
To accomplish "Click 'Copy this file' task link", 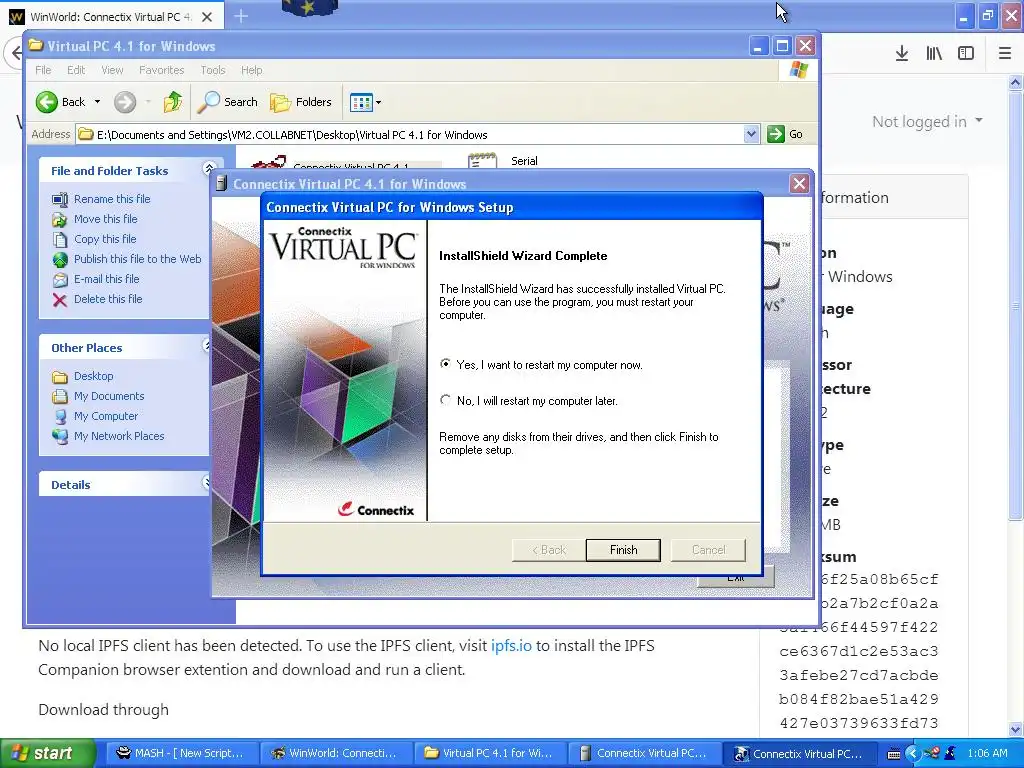I will tap(104, 239).
